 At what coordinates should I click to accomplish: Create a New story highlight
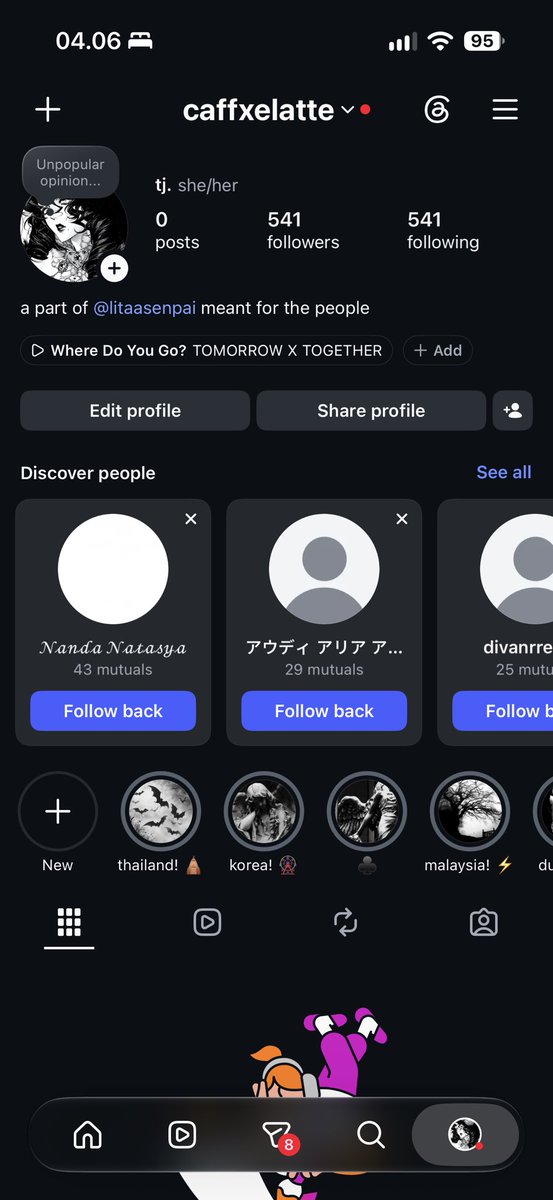(x=58, y=811)
